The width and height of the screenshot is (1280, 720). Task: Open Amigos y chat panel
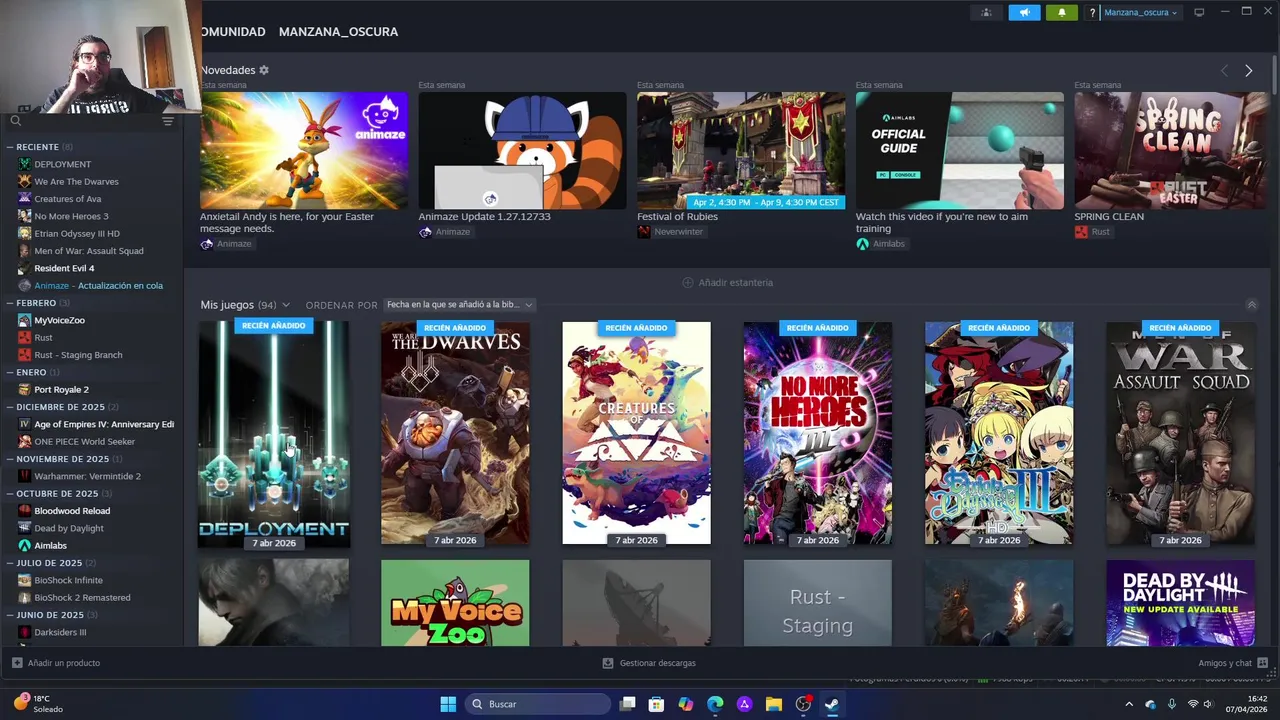(1233, 663)
